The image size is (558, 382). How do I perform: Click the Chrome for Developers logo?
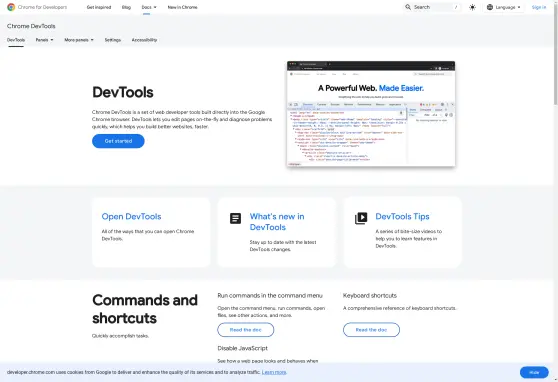pos(37,7)
